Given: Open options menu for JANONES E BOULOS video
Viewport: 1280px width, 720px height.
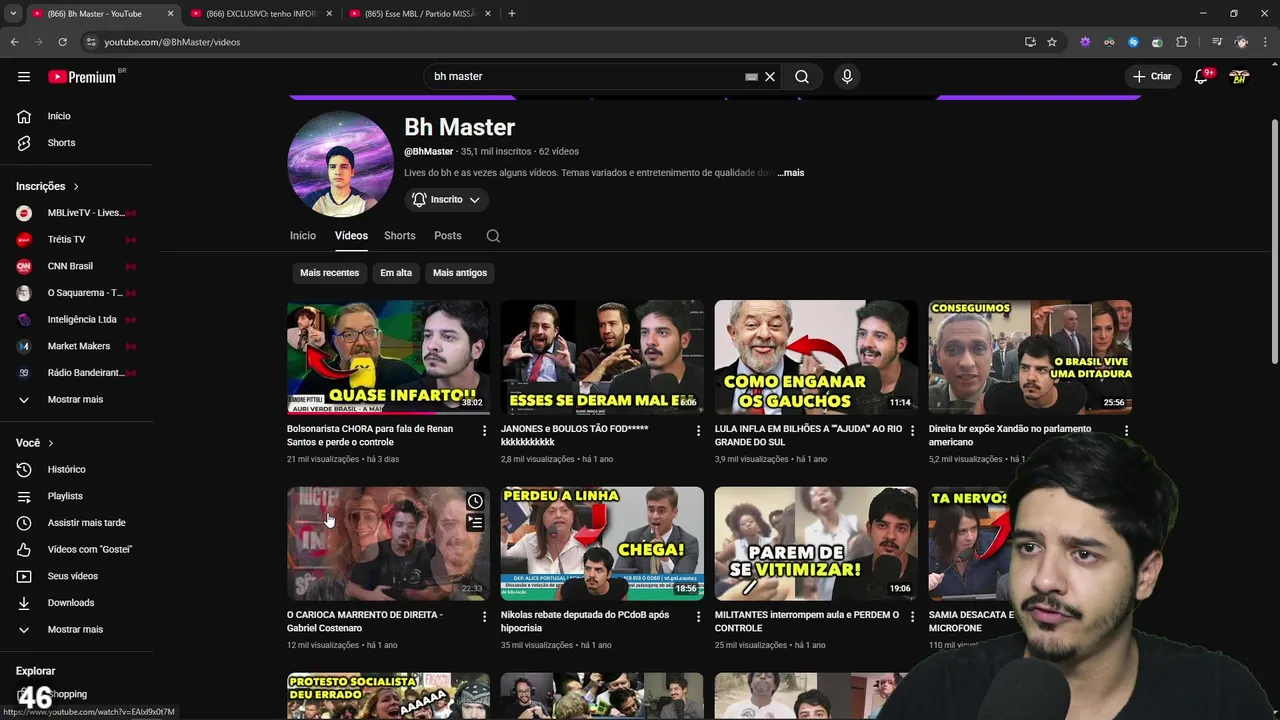Looking at the screenshot, I should pos(699,431).
